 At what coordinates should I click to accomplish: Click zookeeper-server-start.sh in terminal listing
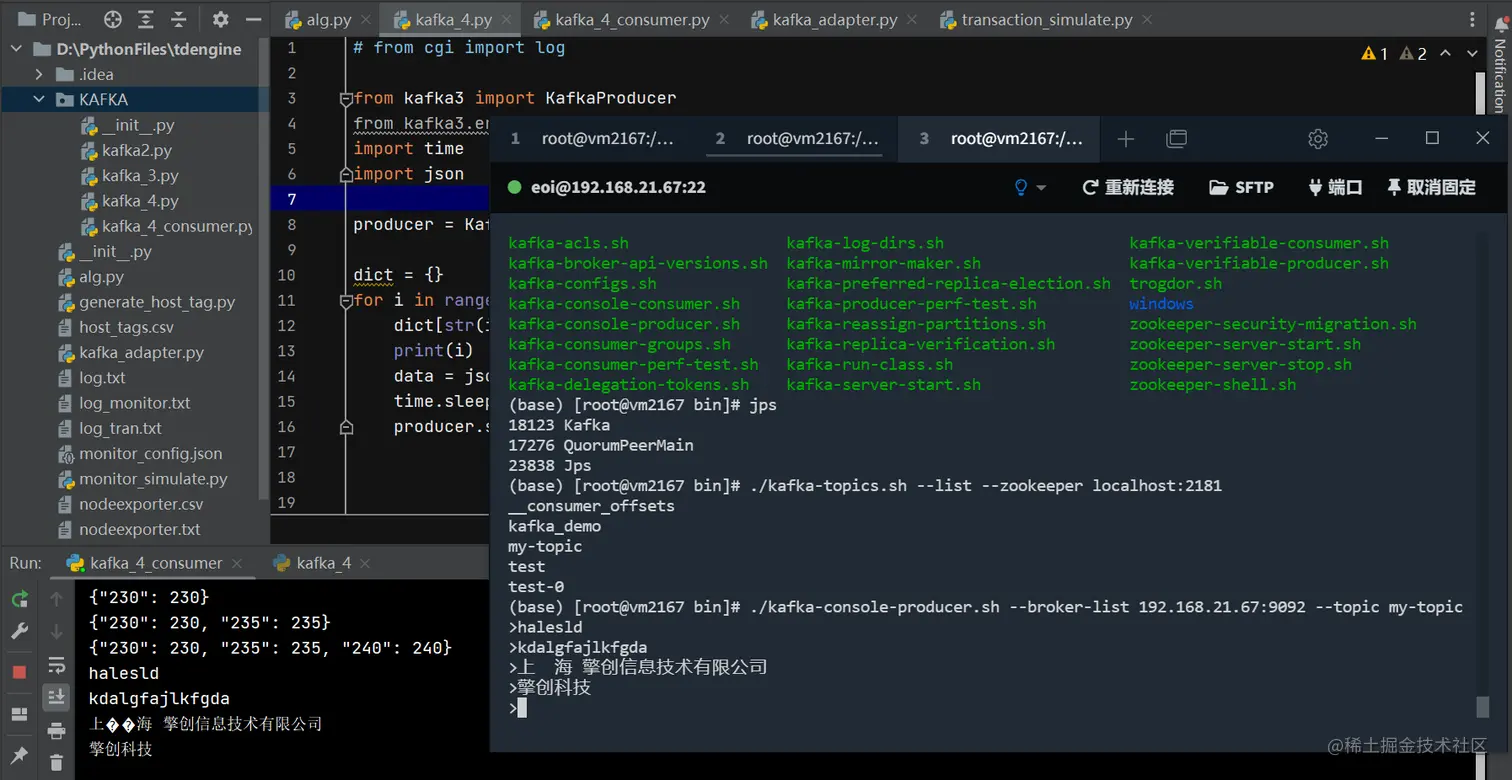[1245, 344]
